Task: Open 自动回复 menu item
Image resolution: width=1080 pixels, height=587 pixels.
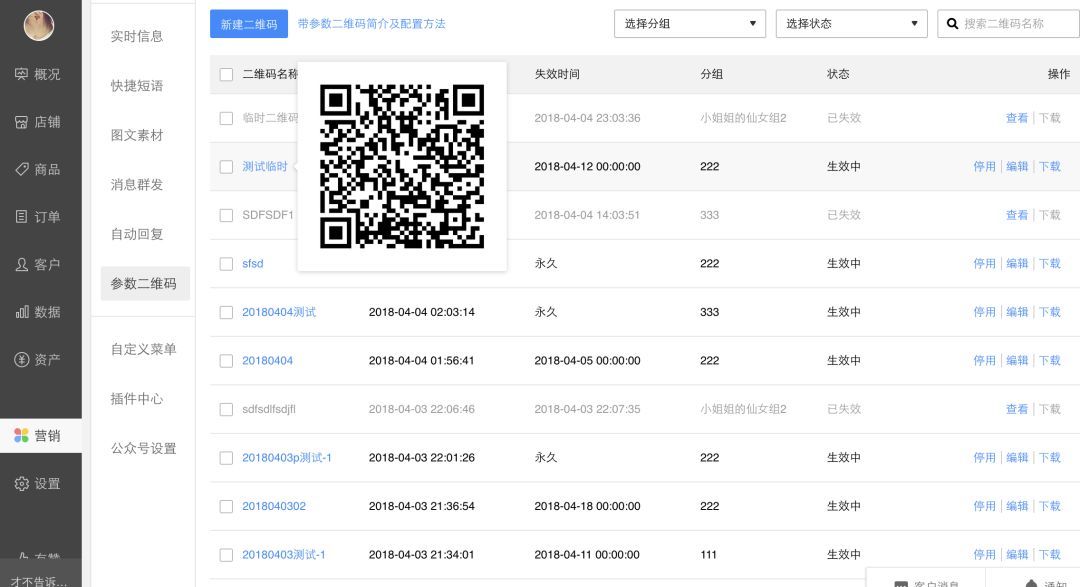Action: (x=136, y=234)
